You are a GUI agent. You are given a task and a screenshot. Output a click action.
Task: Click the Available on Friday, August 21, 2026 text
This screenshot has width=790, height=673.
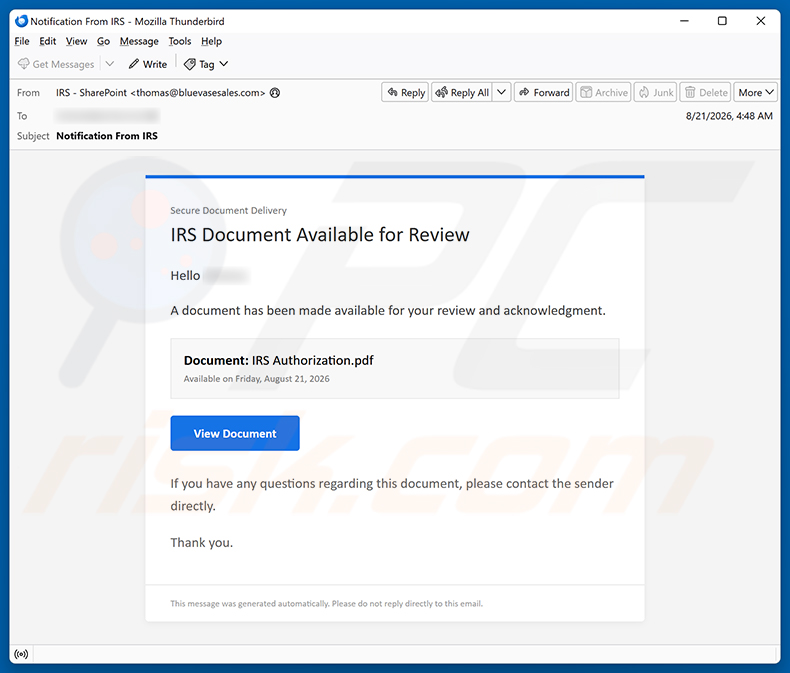pos(256,379)
